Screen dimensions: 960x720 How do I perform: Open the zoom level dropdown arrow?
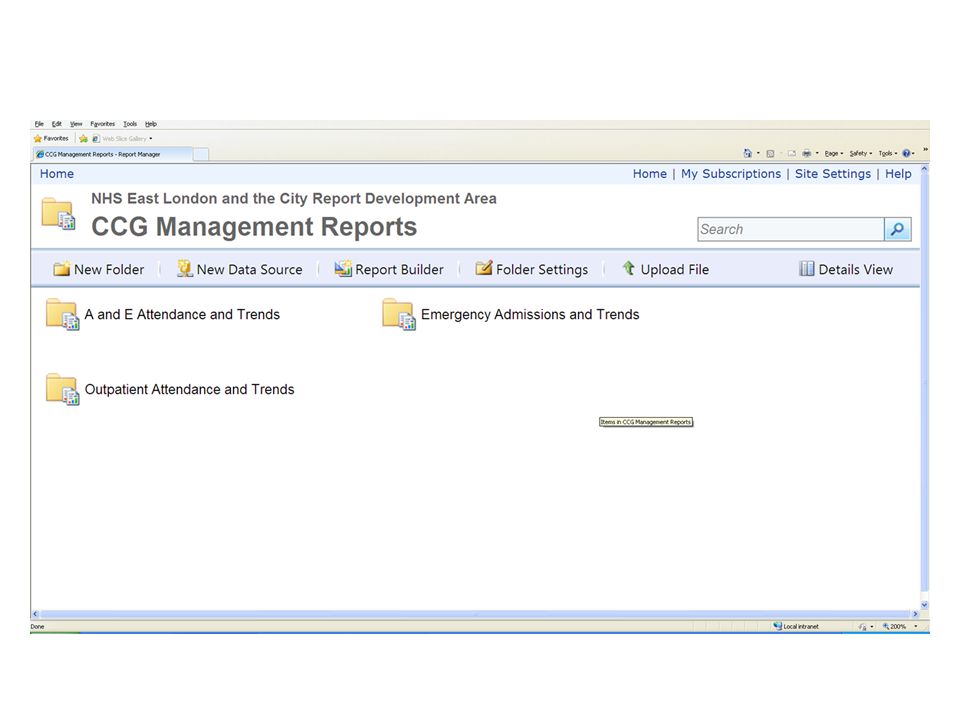click(916, 626)
